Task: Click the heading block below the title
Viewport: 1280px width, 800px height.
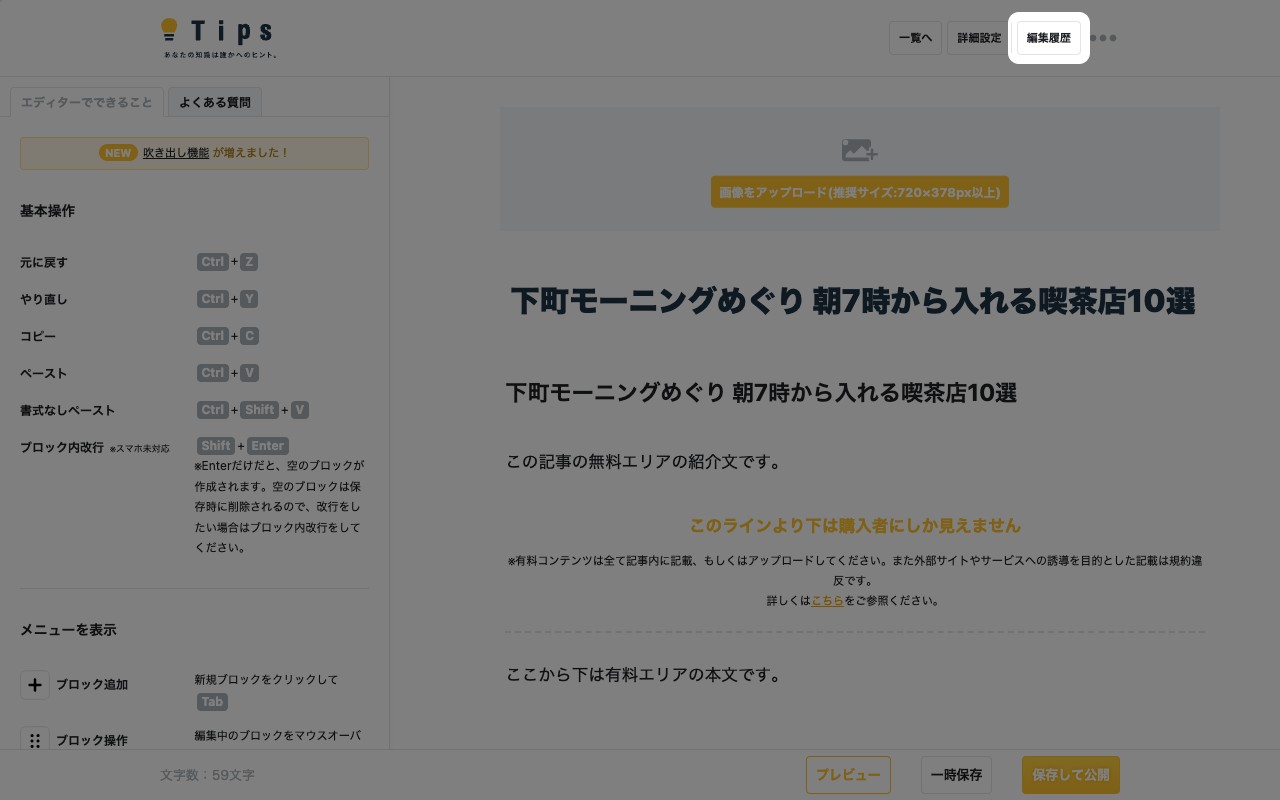Action: click(x=761, y=393)
